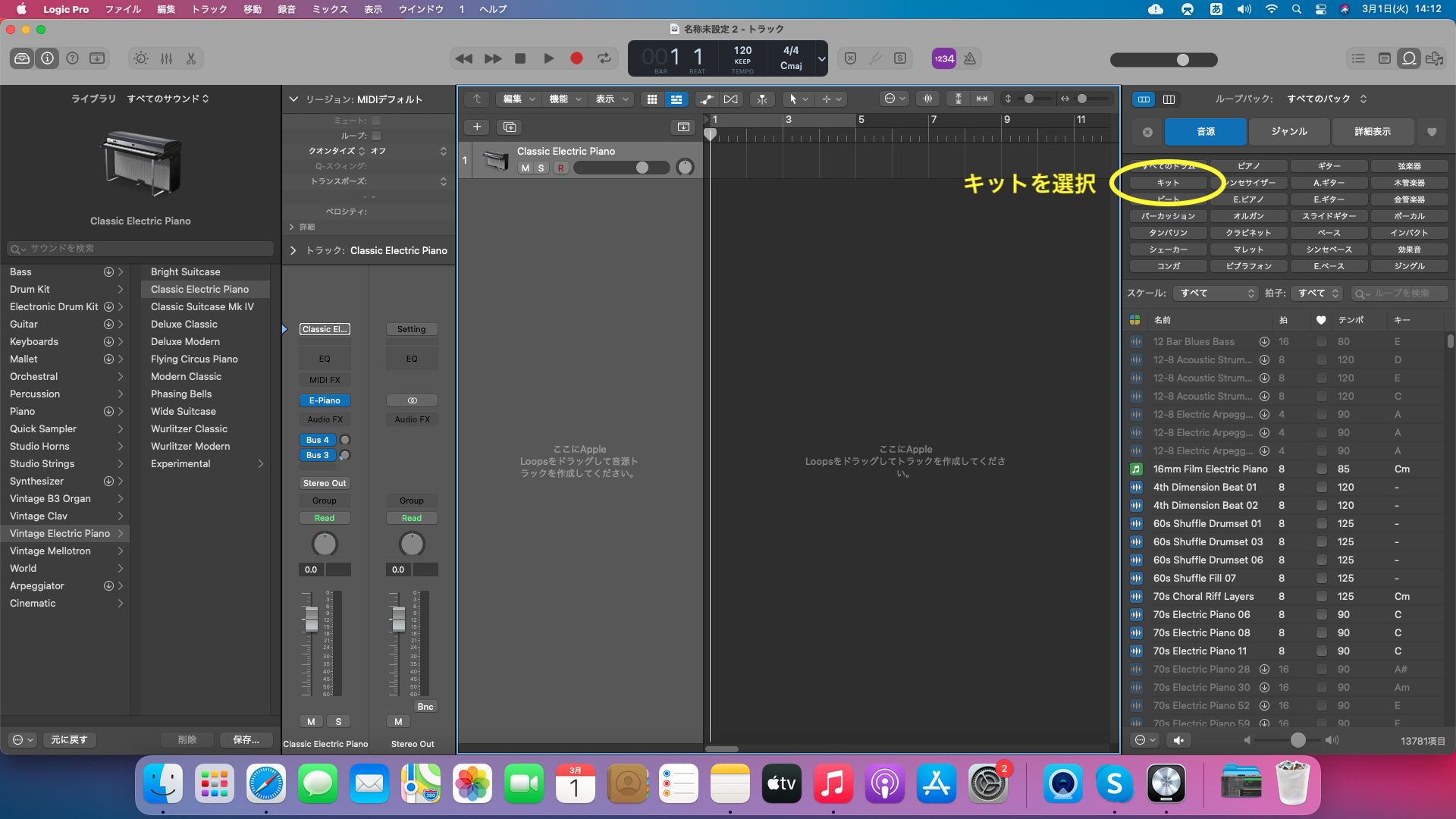Click the 保存... button in library
Screen dimensions: 1456x819
(246, 739)
